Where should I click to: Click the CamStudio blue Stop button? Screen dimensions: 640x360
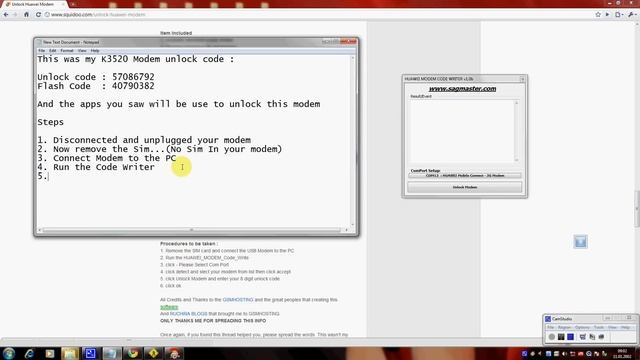pyautogui.click(x=571, y=337)
